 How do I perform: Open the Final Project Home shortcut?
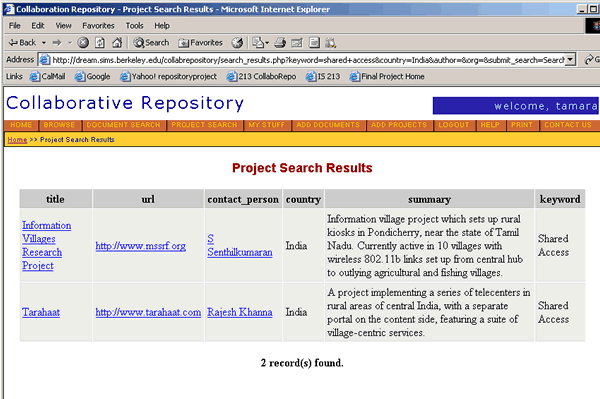tap(387, 77)
